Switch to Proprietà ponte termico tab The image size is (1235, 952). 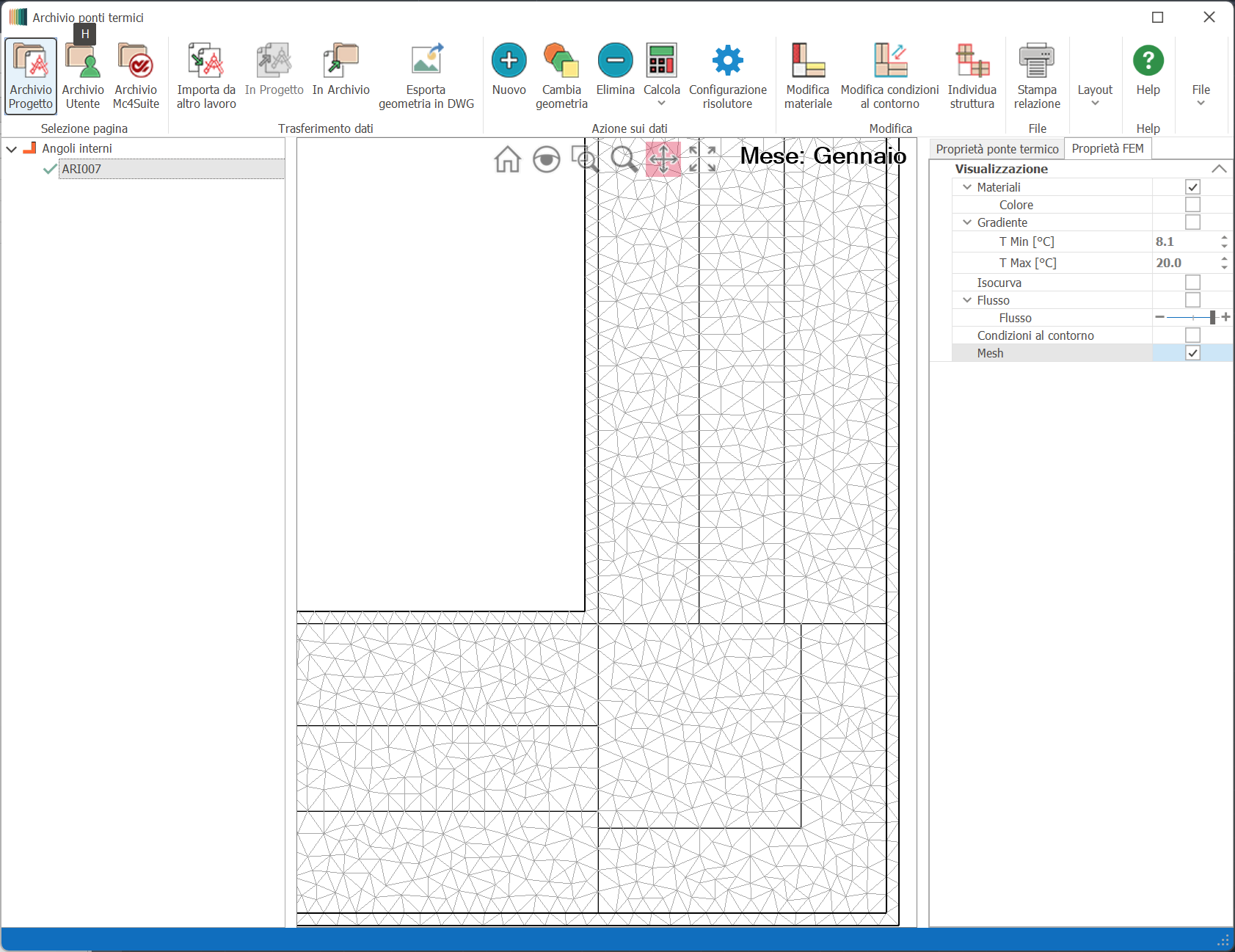997,149
